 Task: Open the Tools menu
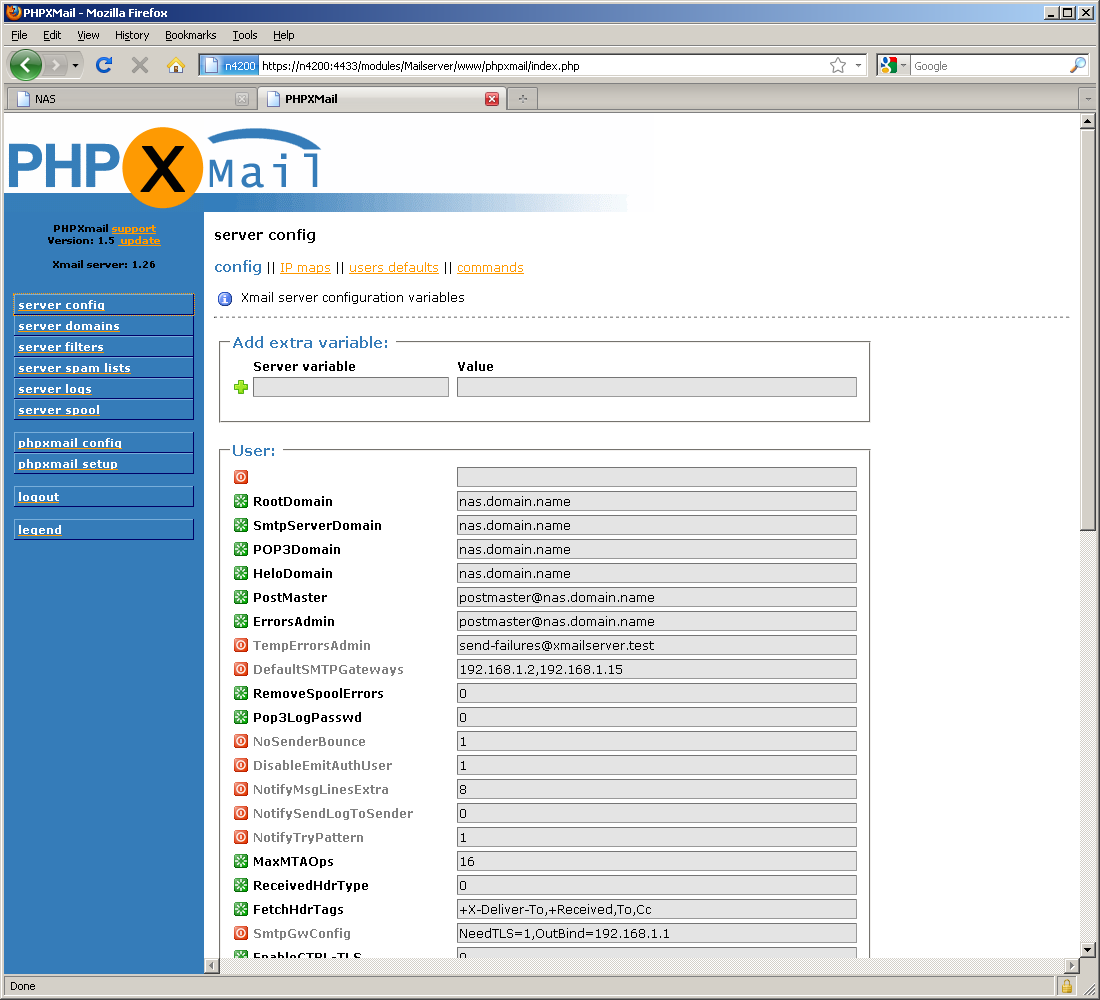245,35
